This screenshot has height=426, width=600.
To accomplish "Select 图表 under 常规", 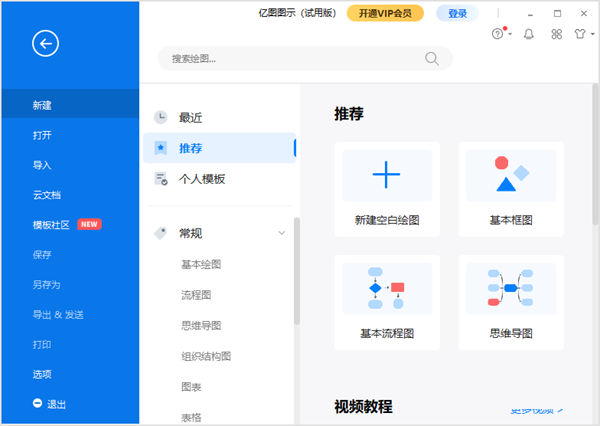I will [x=191, y=387].
